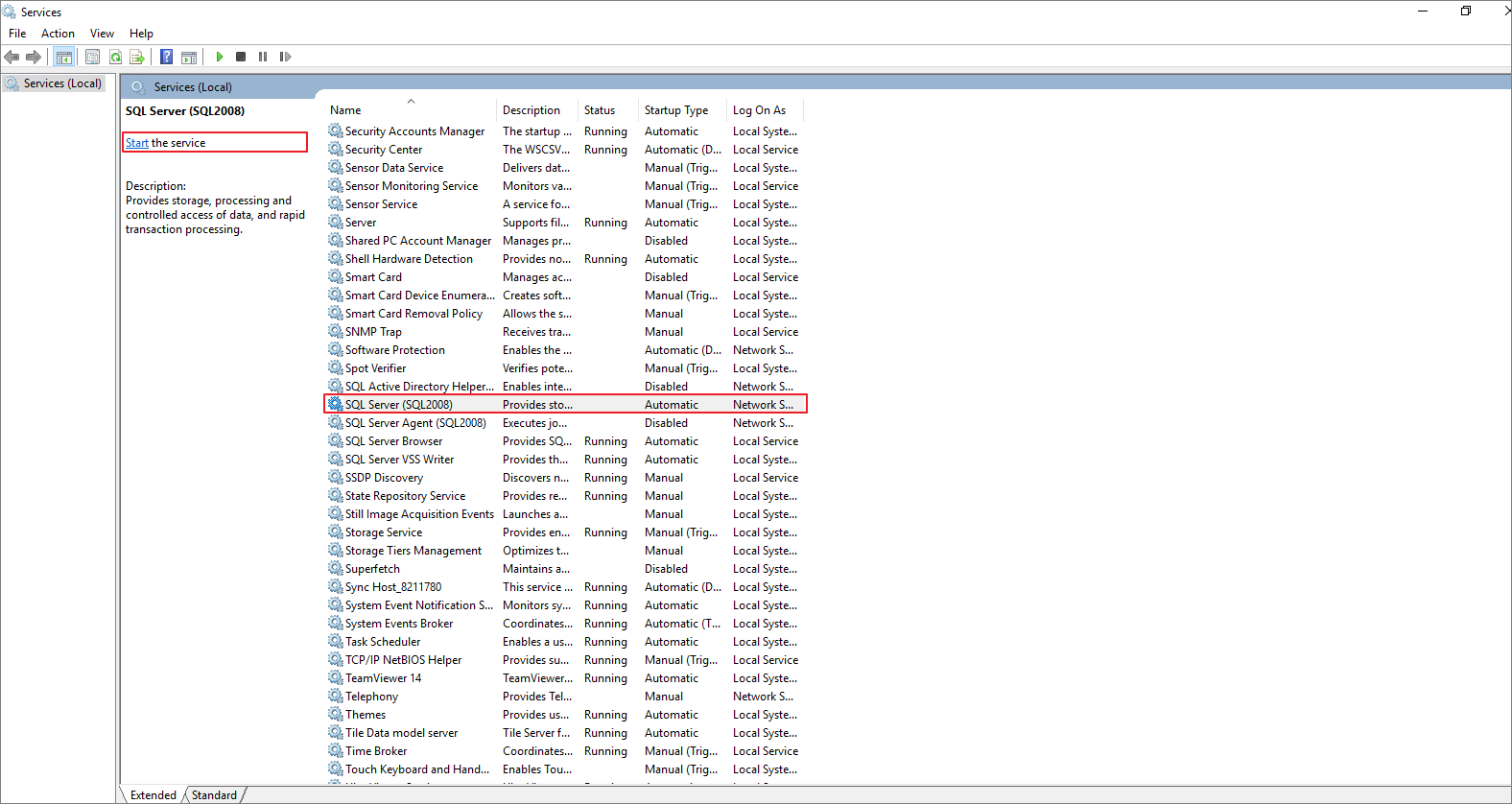
Task: Select the Storage Service row
Action: [566, 532]
